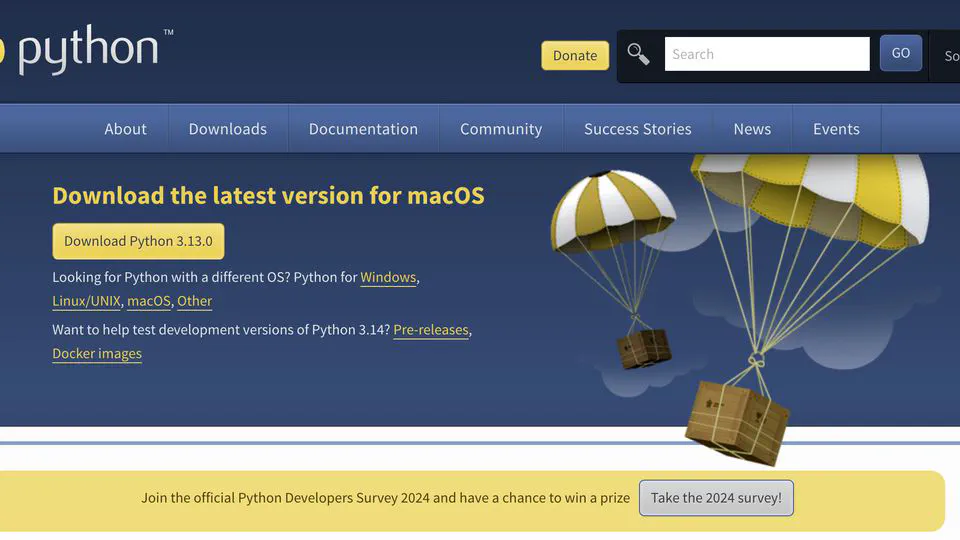This screenshot has width=960, height=540.
Task: Click Take the 2024 survey! button
Action: coord(716,498)
